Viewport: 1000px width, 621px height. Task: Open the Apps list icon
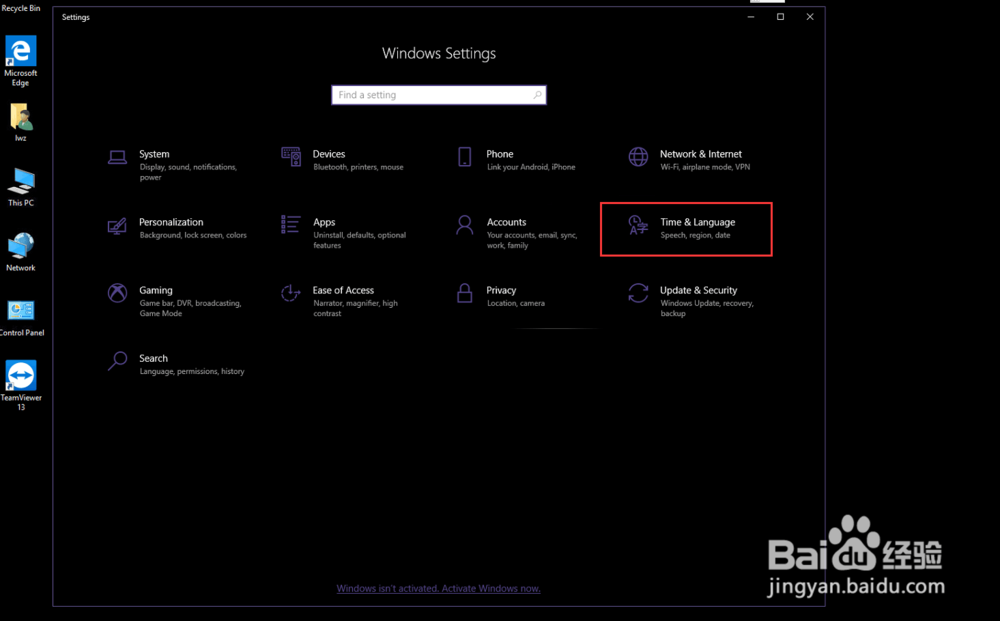[x=291, y=224]
